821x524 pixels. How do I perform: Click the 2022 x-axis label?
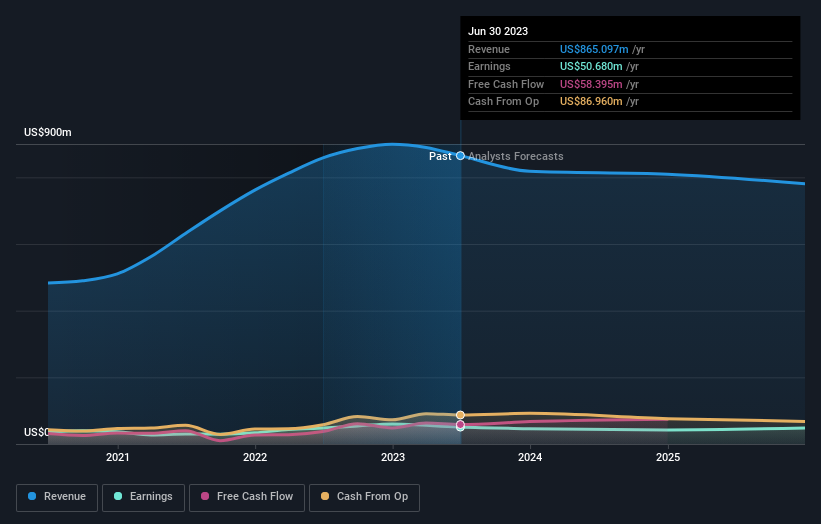click(x=255, y=458)
